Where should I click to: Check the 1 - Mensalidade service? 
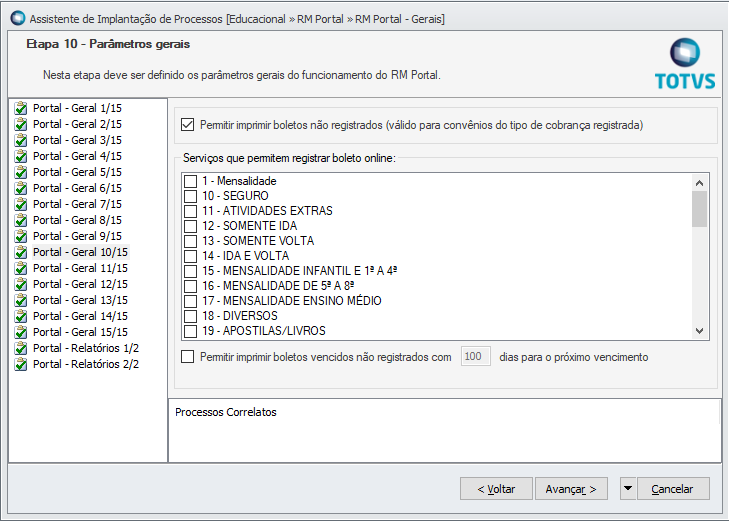point(190,181)
